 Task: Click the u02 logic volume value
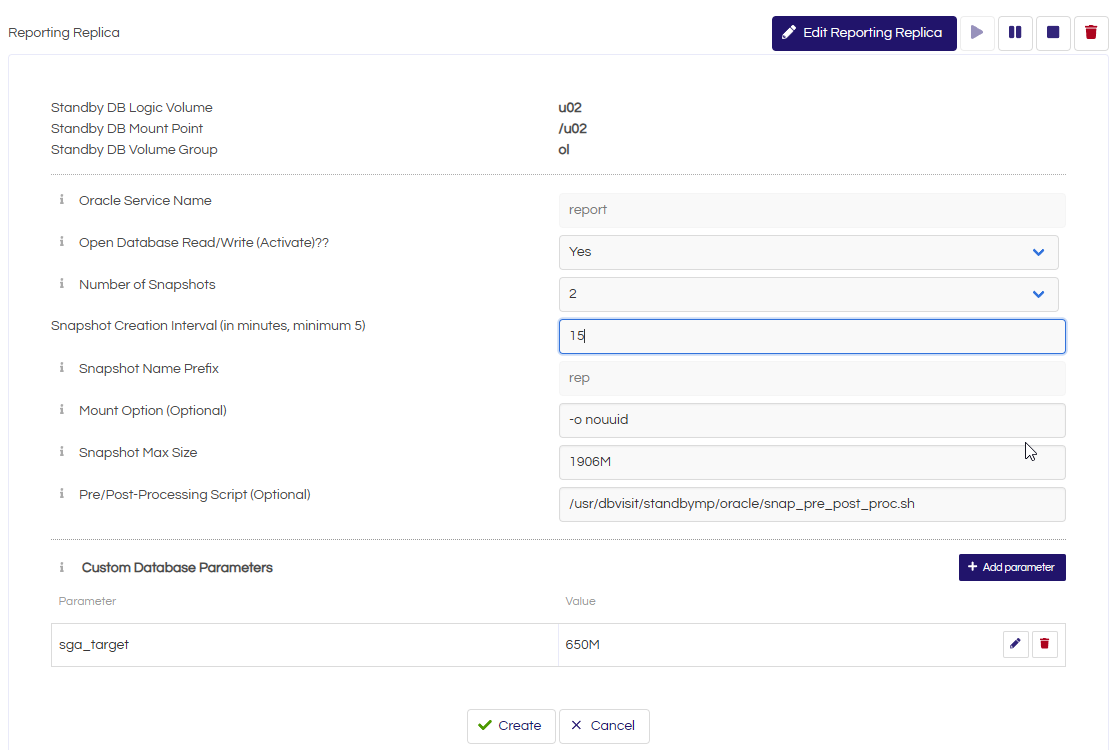569,108
